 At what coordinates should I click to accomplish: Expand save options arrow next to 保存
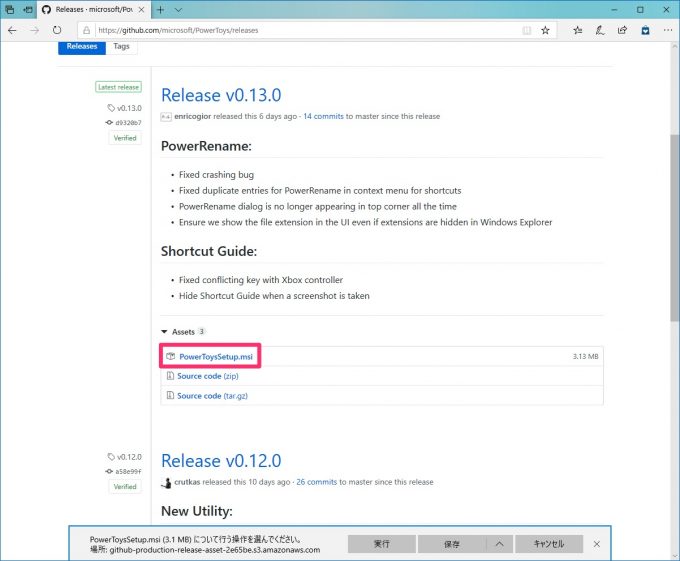pyautogui.click(x=500, y=544)
